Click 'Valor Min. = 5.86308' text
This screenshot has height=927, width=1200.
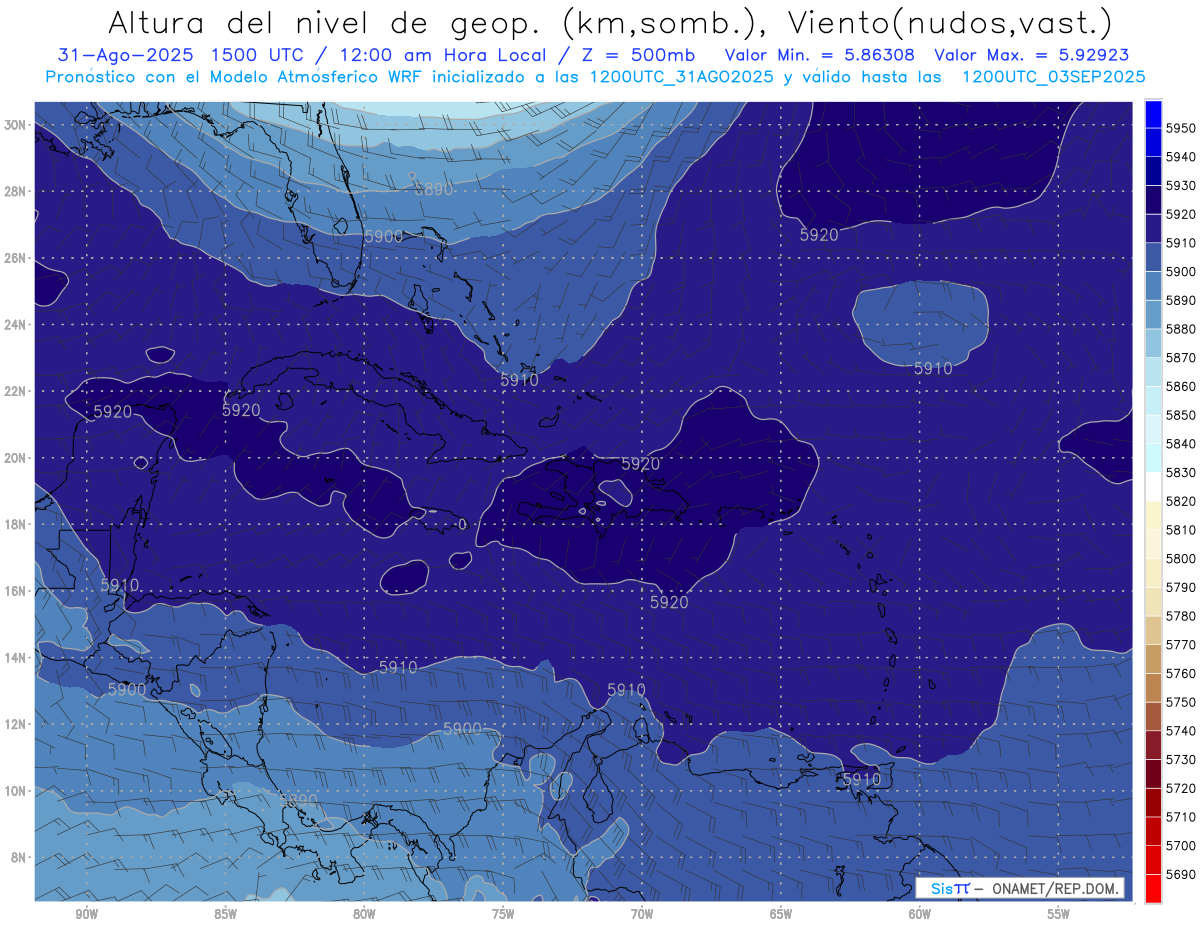tap(820, 56)
